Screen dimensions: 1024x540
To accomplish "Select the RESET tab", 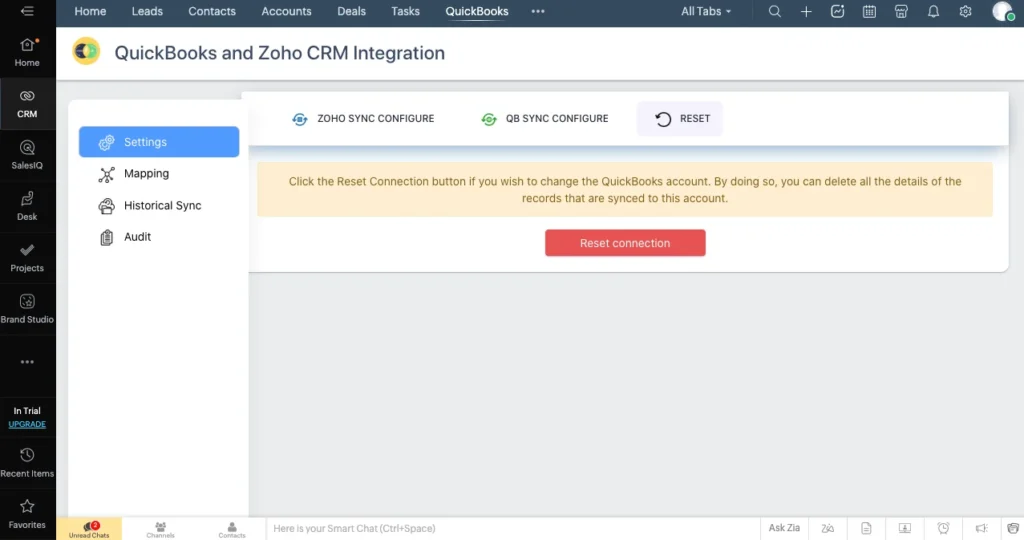I will (x=680, y=119).
